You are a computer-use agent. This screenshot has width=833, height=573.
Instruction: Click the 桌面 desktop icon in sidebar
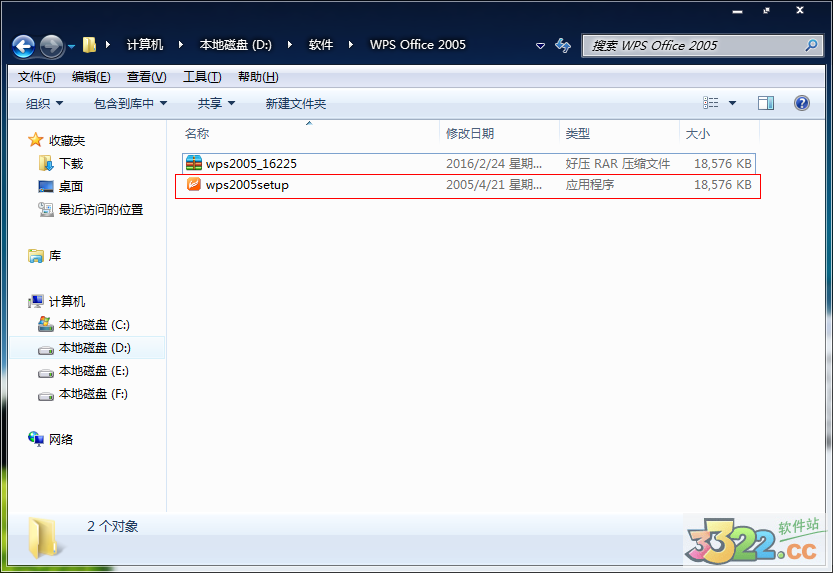click(46, 186)
